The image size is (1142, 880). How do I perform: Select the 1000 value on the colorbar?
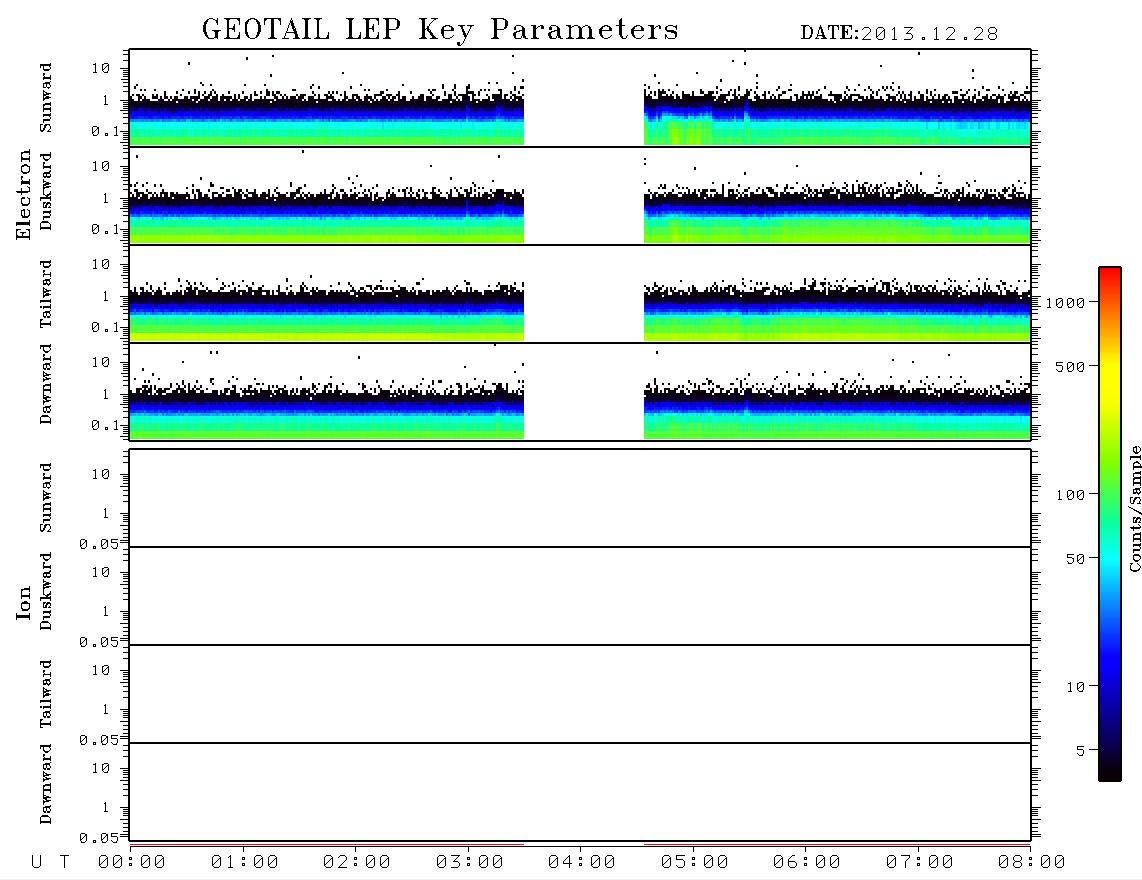pyautogui.click(x=1066, y=303)
